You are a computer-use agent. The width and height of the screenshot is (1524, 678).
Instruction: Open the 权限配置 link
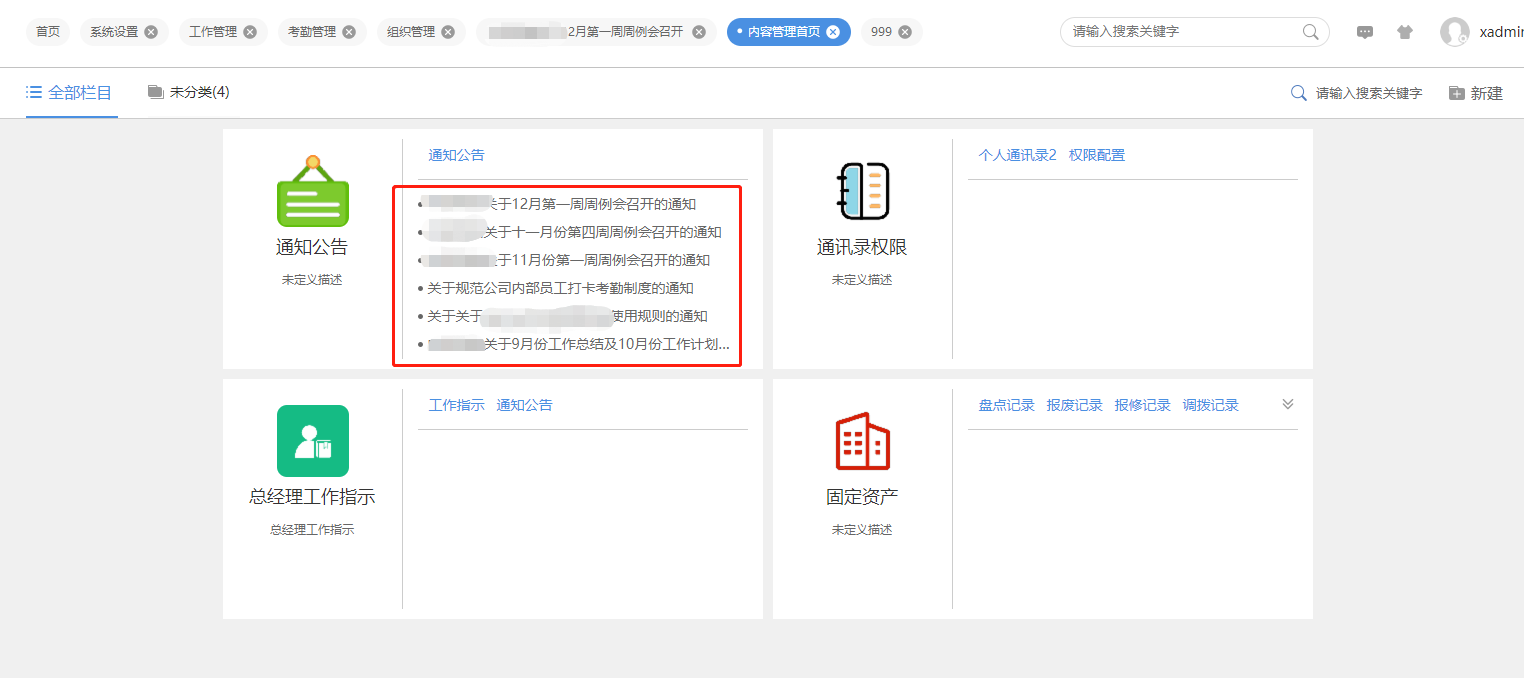(1096, 155)
